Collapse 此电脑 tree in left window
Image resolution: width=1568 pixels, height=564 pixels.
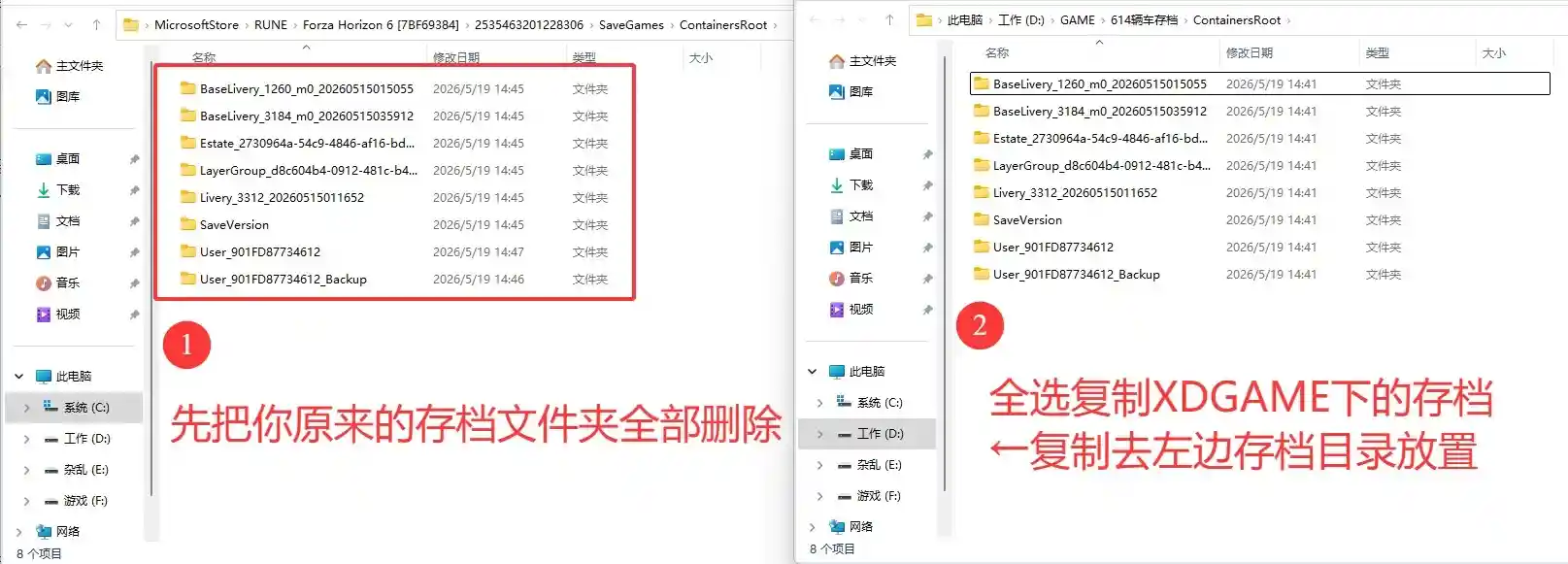click(x=19, y=376)
